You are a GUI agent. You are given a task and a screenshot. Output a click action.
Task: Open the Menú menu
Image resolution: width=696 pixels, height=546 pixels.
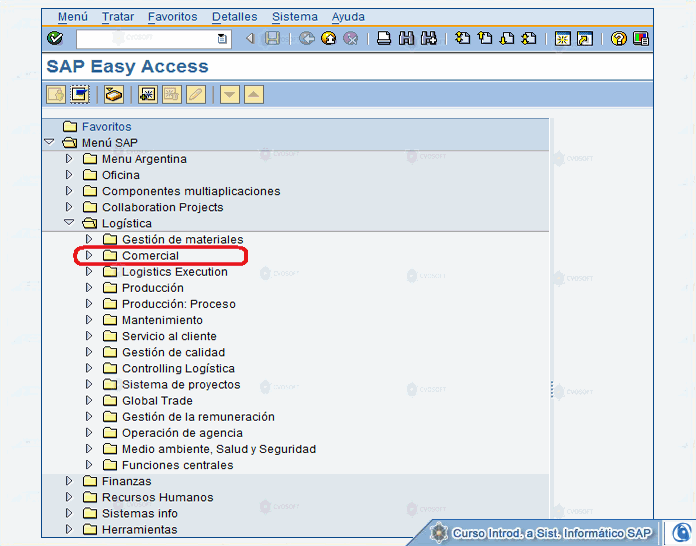73,17
